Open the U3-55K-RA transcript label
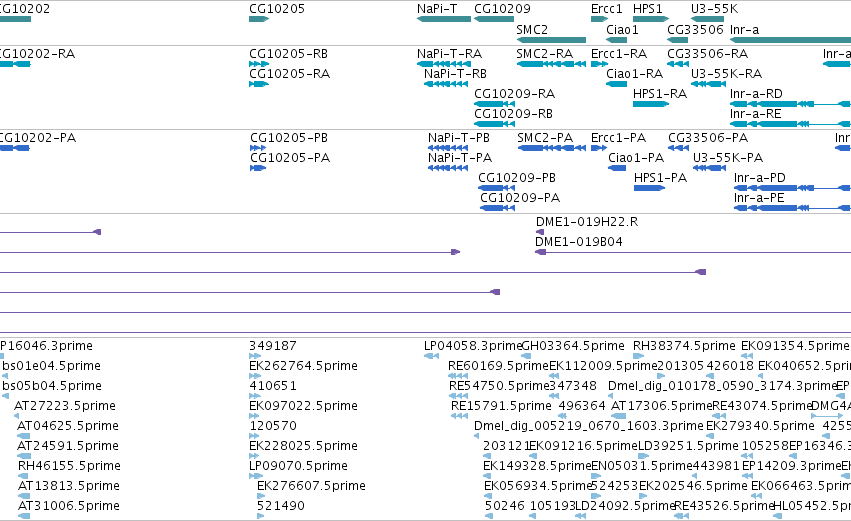Viewport: 851px width, 521px height. (726, 74)
